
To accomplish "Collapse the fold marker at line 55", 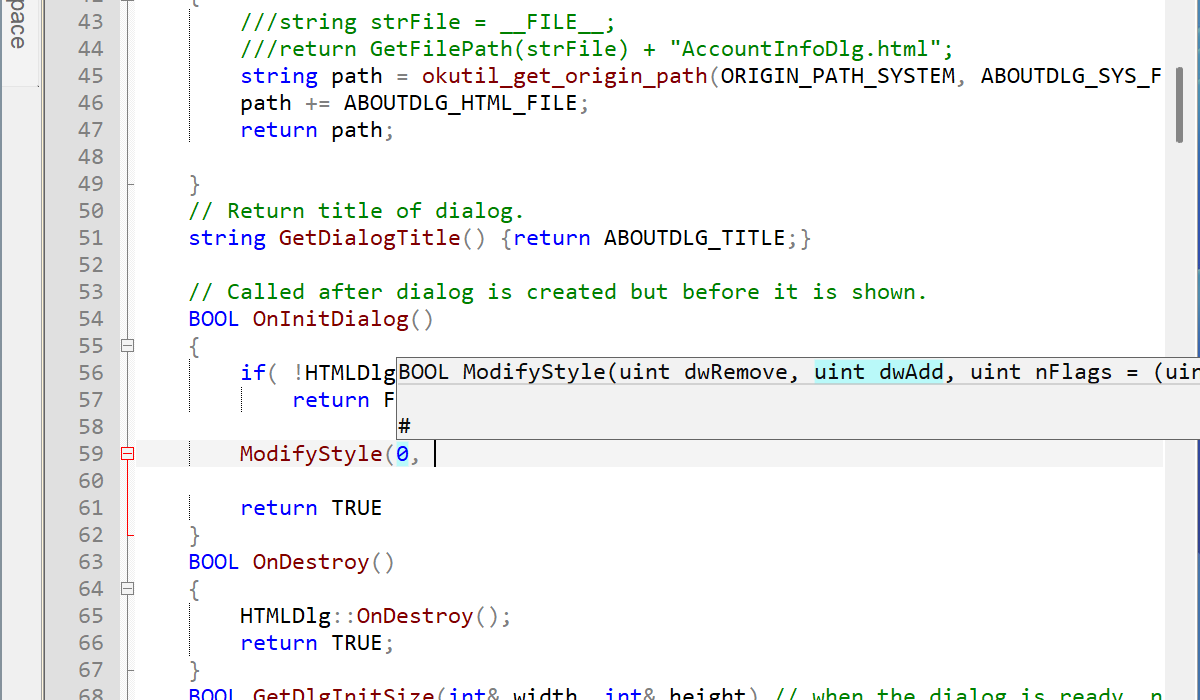I will [x=127, y=346].
